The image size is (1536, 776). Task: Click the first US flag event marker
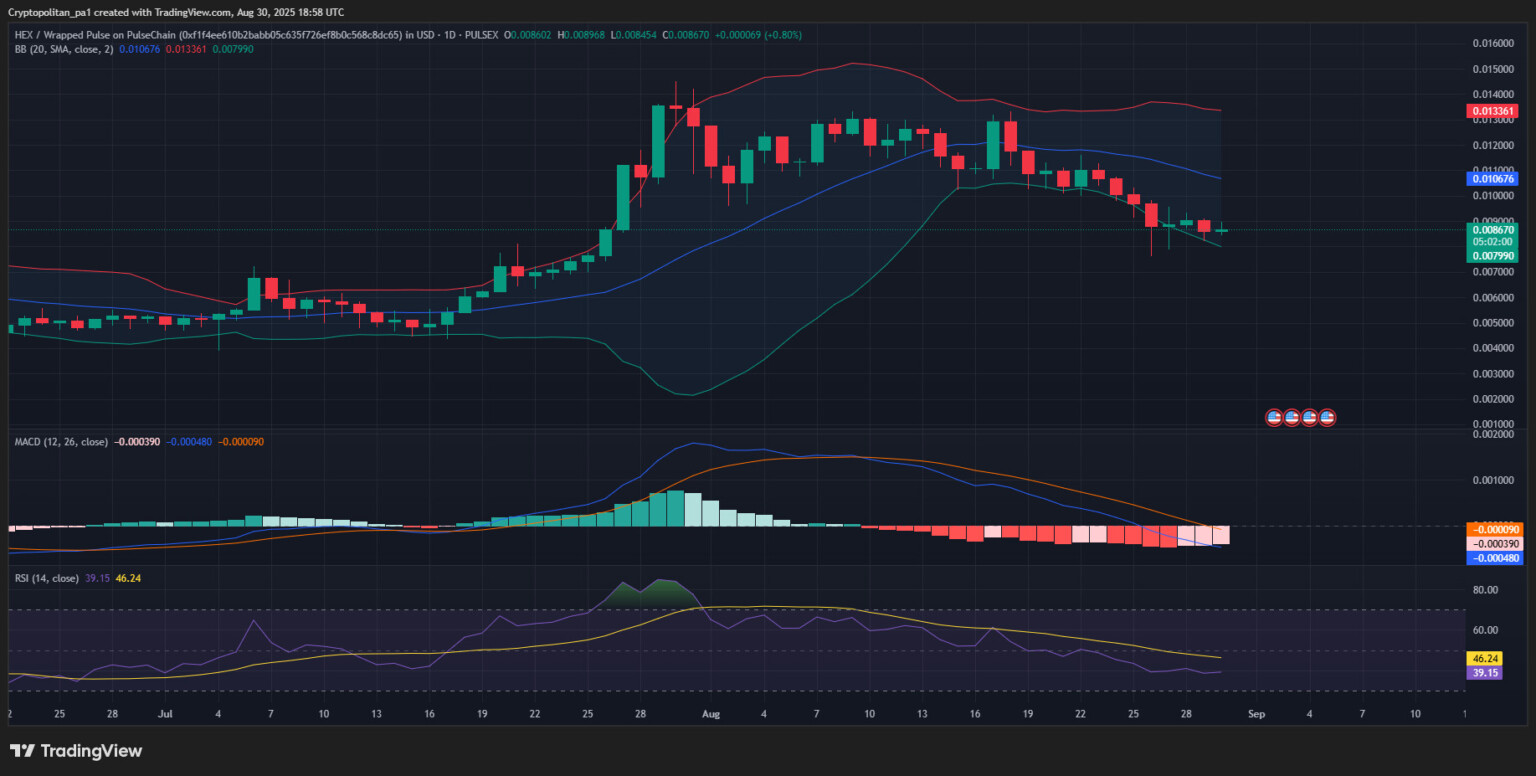tap(1273, 417)
